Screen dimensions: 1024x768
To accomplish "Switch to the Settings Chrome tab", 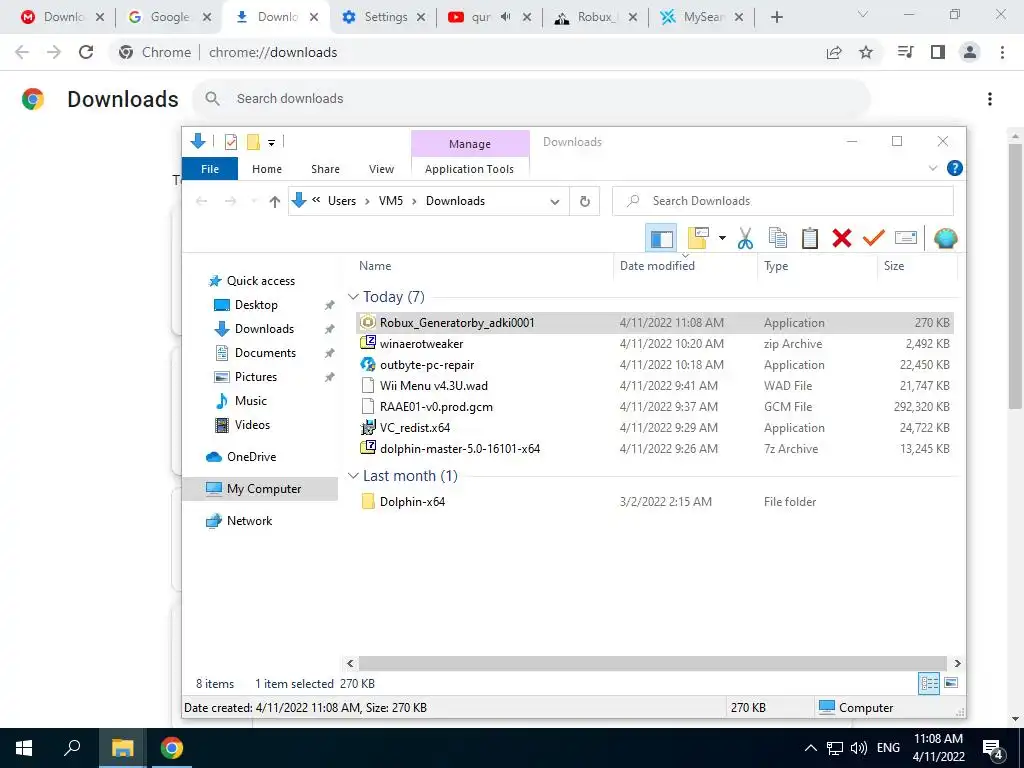I will click(x=385, y=17).
